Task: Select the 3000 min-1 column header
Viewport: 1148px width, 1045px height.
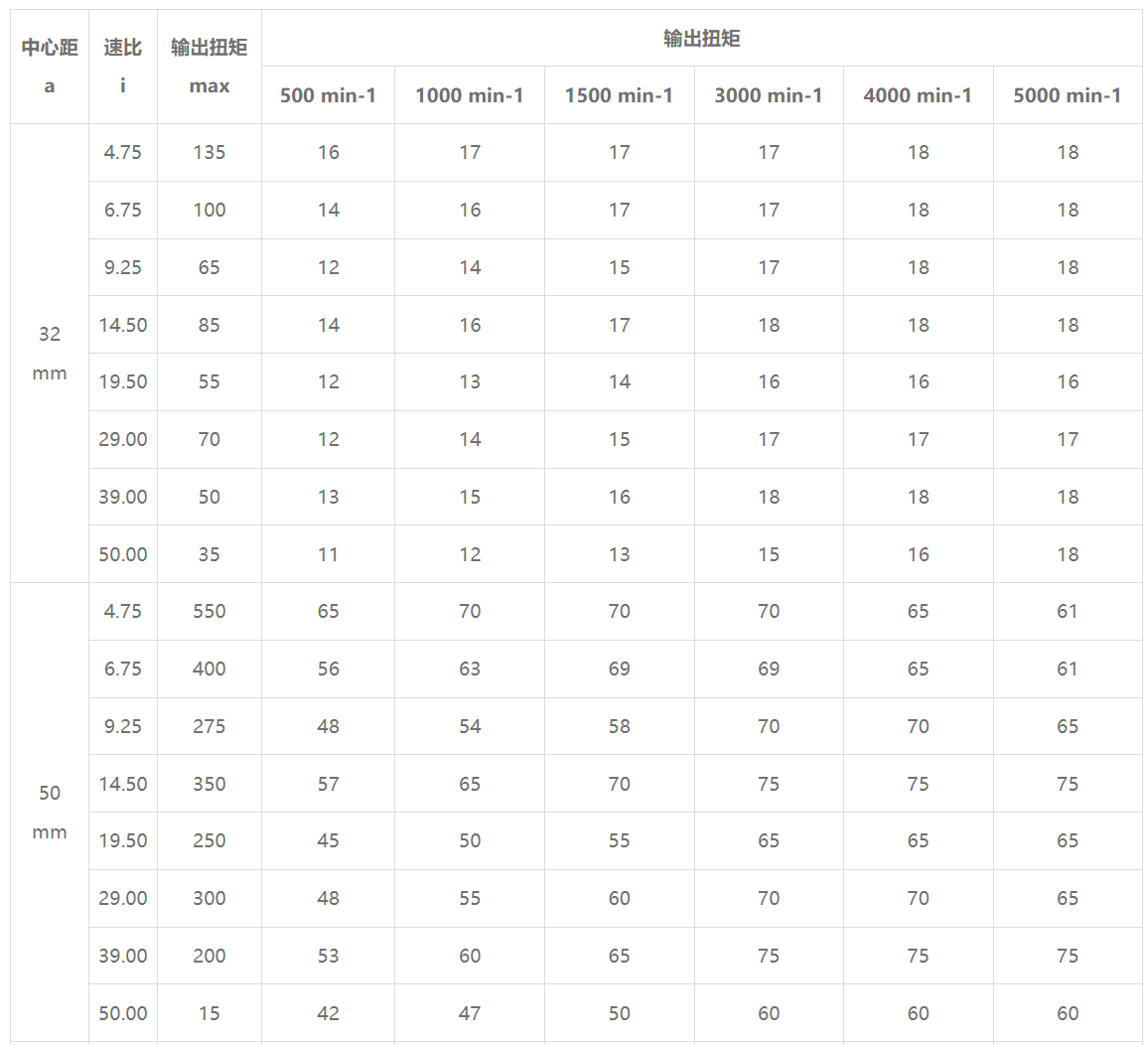Action: coord(769,95)
